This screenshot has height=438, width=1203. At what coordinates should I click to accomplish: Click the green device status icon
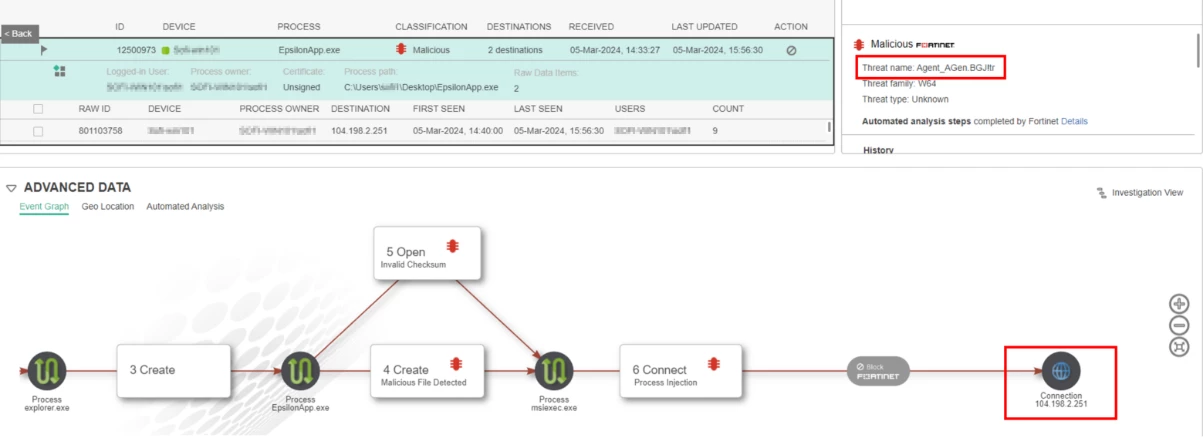[x=165, y=50]
